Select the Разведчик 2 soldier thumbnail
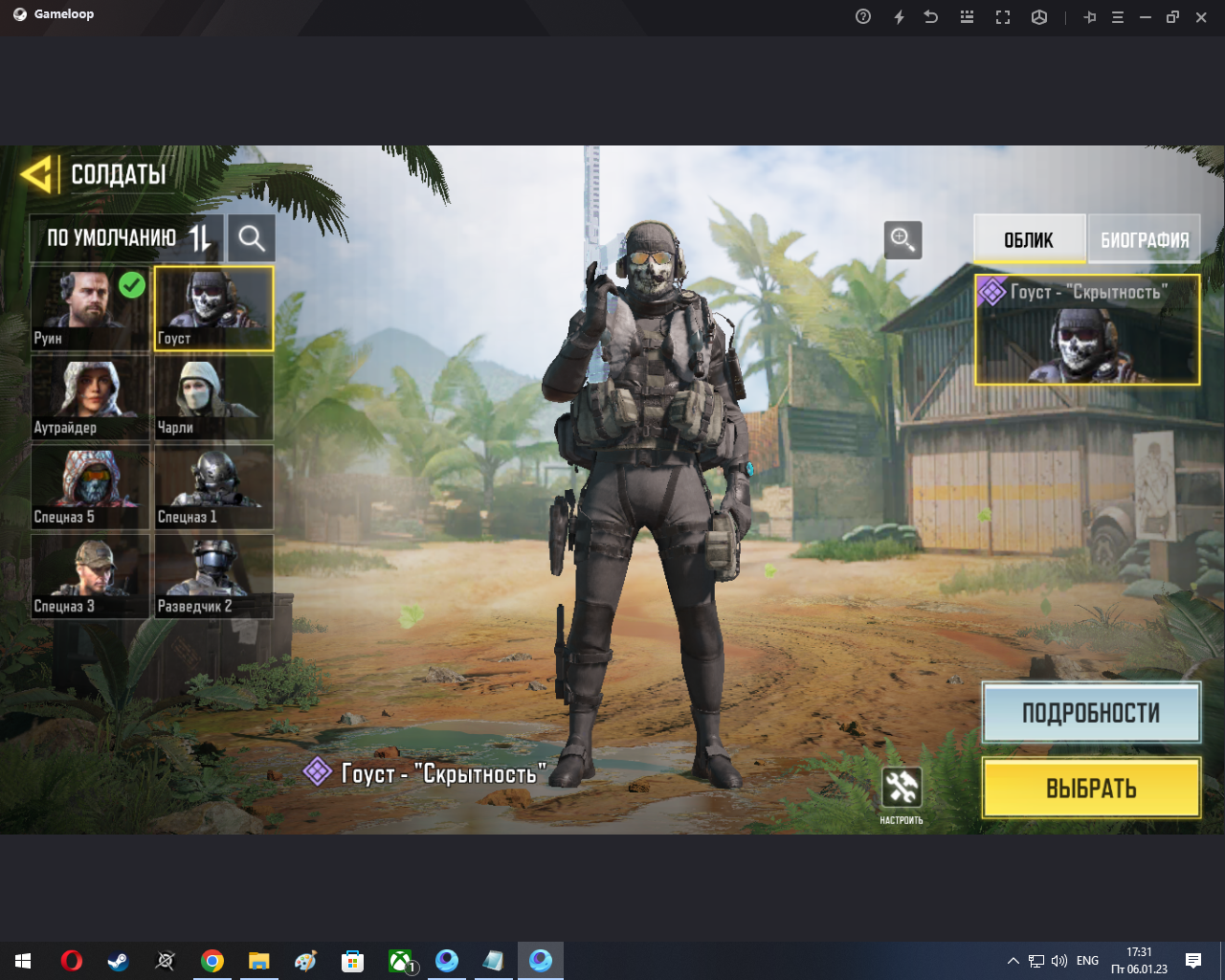1225x980 pixels. (214, 576)
